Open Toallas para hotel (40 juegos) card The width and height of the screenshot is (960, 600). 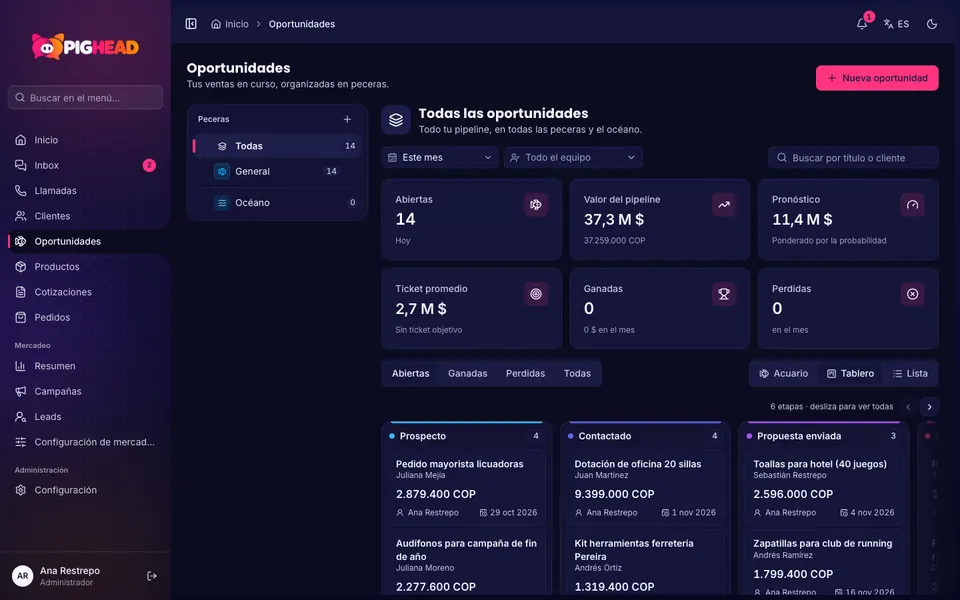(823, 487)
